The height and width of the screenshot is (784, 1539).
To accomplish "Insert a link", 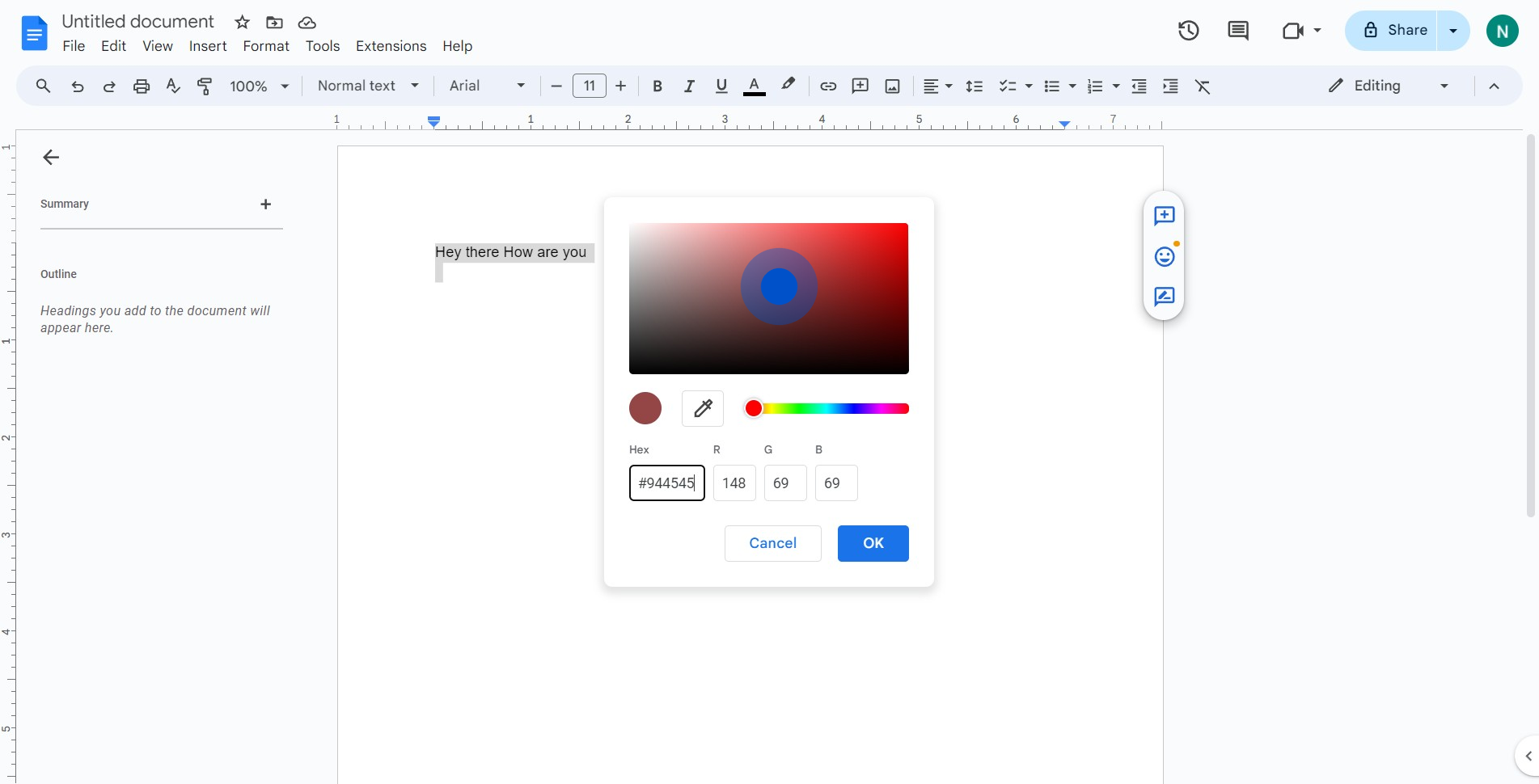I will (x=828, y=86).
